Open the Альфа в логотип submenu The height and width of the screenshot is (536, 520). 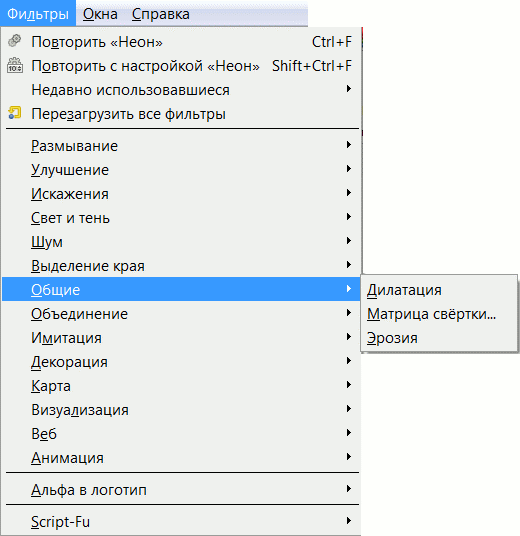tap(181, 490)
